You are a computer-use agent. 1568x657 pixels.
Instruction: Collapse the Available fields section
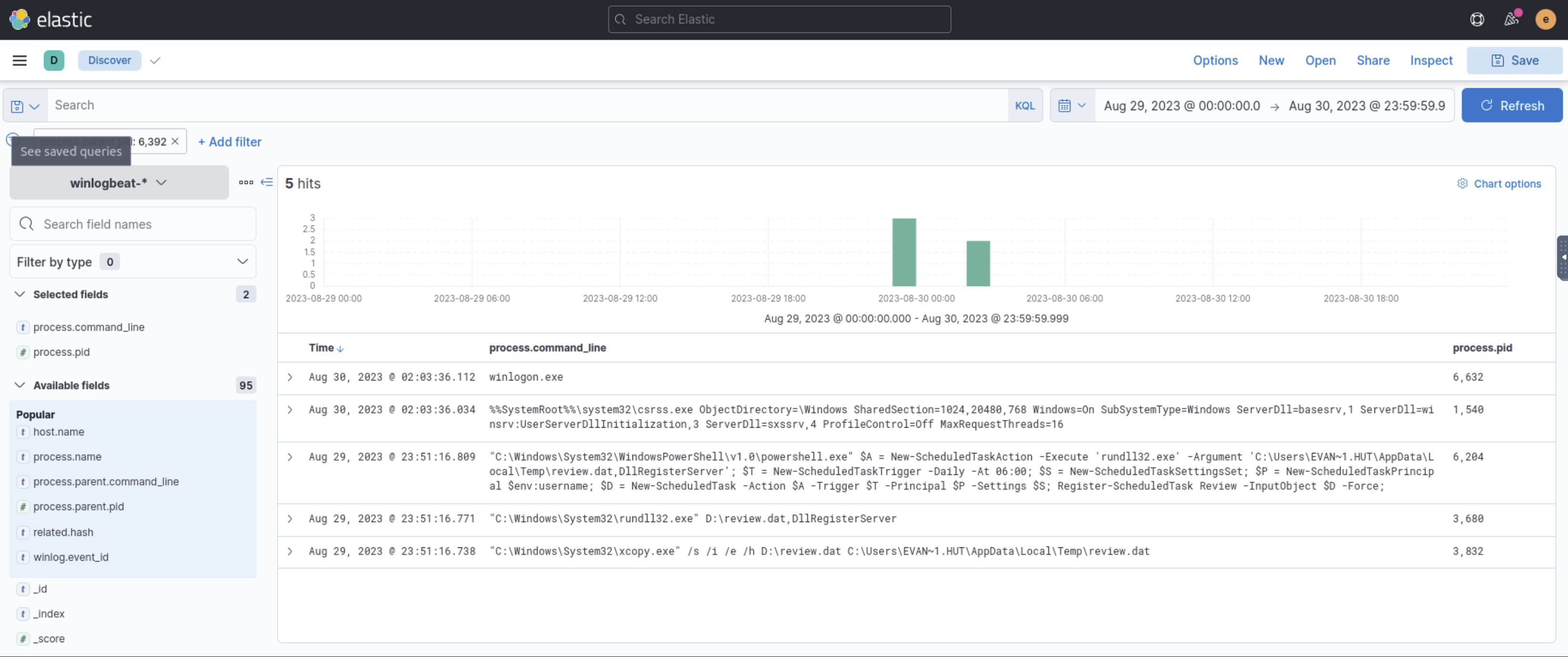click(20, 385)
